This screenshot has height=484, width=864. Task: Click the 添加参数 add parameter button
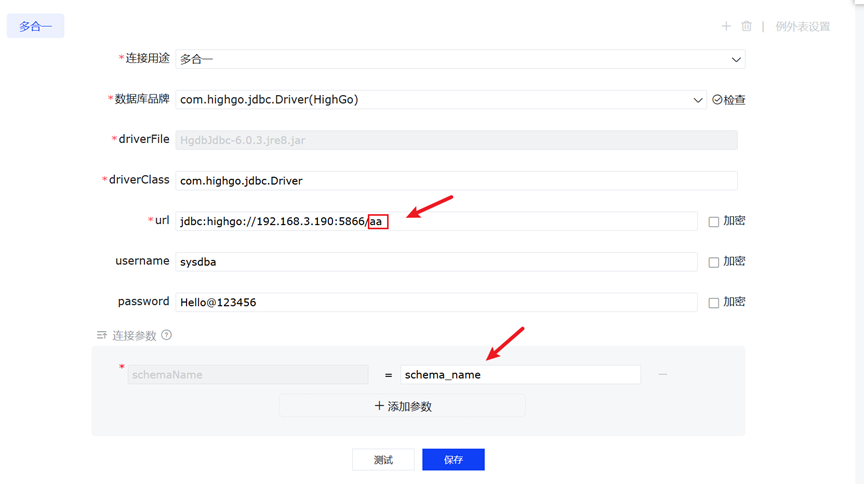tap(402, 406)
